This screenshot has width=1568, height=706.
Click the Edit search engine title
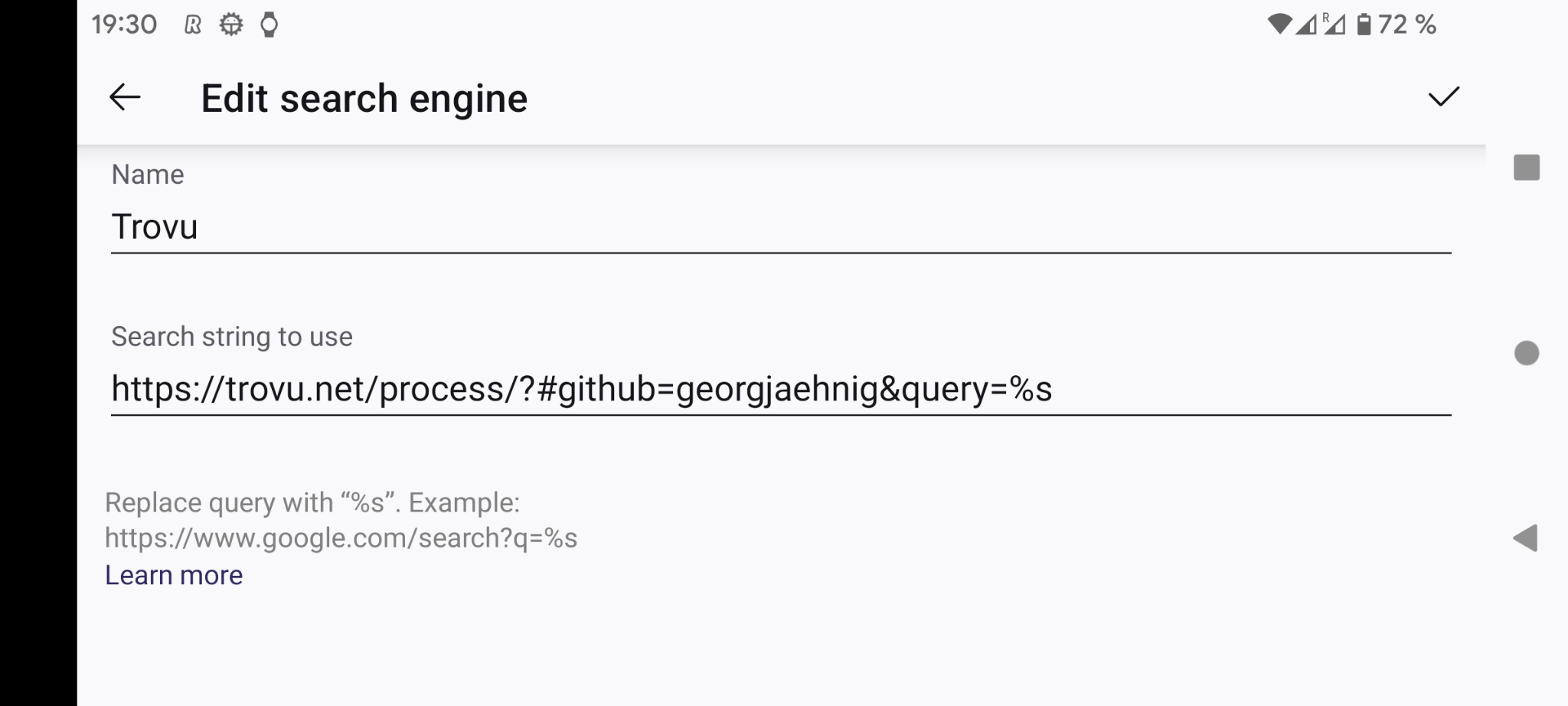pos(364,97)
